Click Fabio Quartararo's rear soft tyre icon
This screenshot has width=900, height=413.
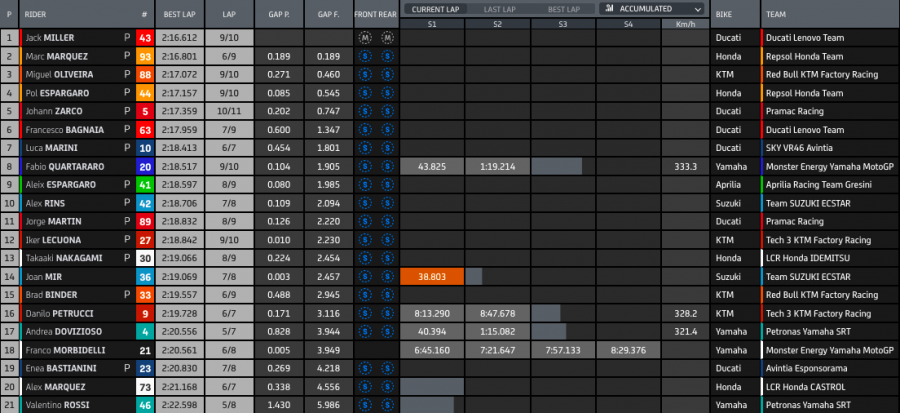(x=386, y=166)
